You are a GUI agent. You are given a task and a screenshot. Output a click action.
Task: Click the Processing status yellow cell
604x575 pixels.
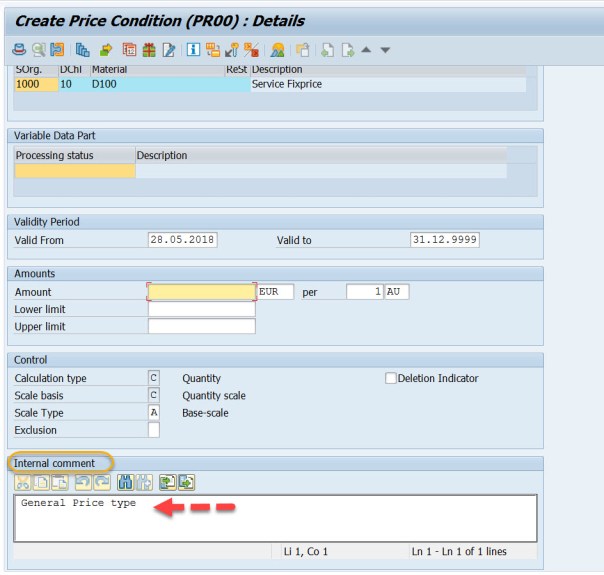tap(74, 171)
